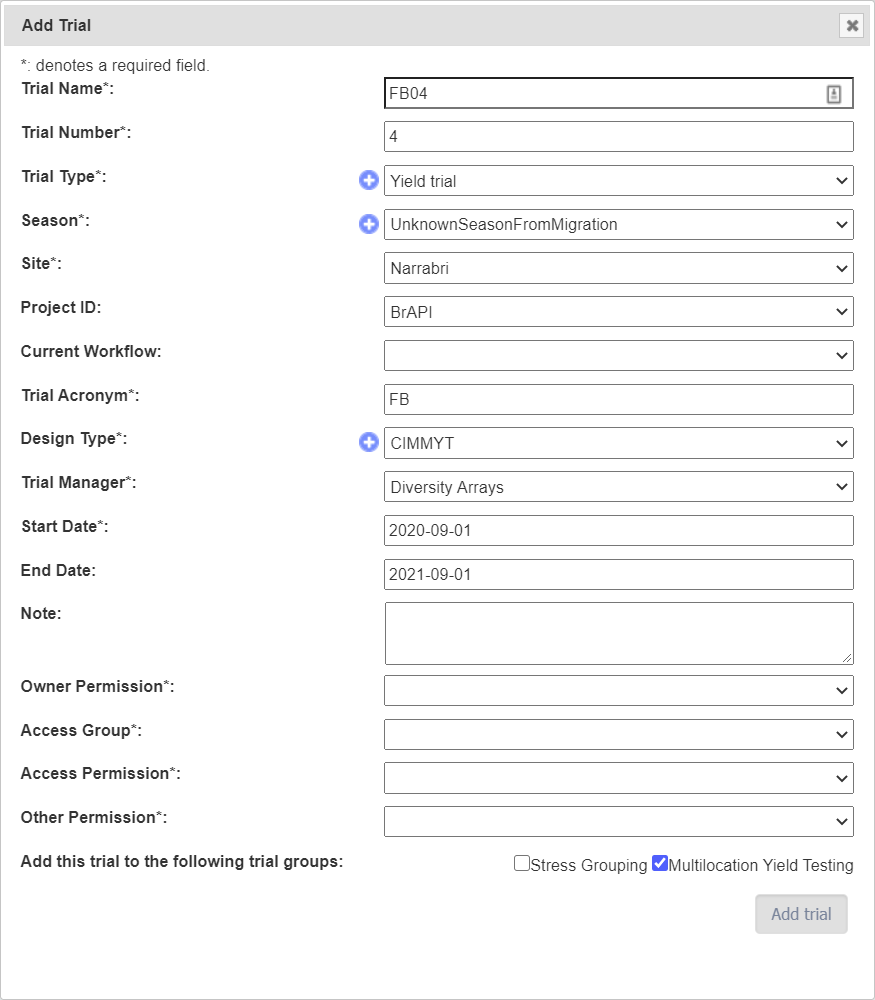
Task: Open the Project ID dropdown
Action: point(618,311)
